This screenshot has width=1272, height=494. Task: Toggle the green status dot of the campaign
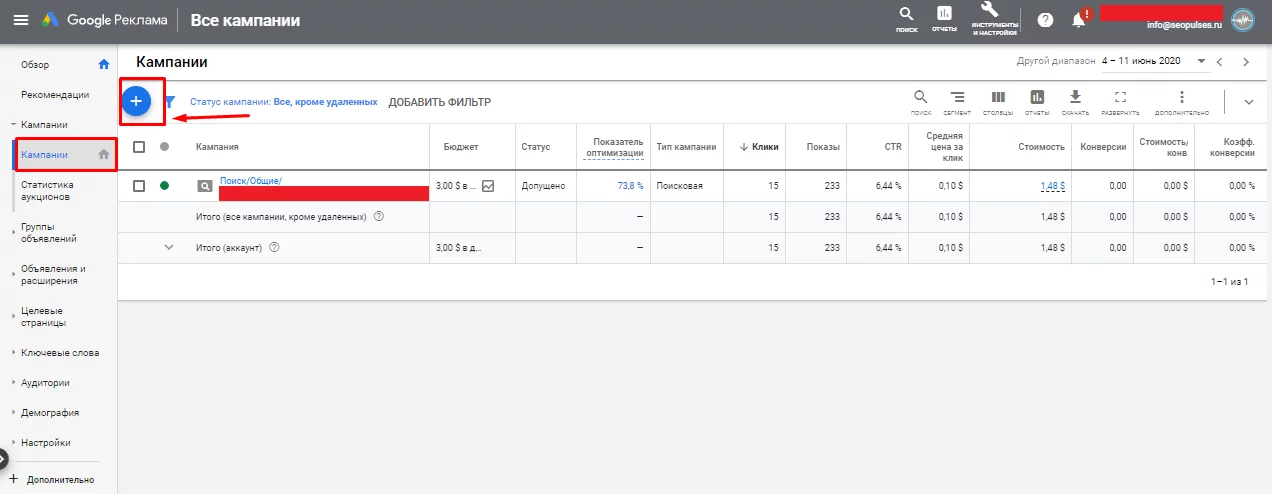164,186
